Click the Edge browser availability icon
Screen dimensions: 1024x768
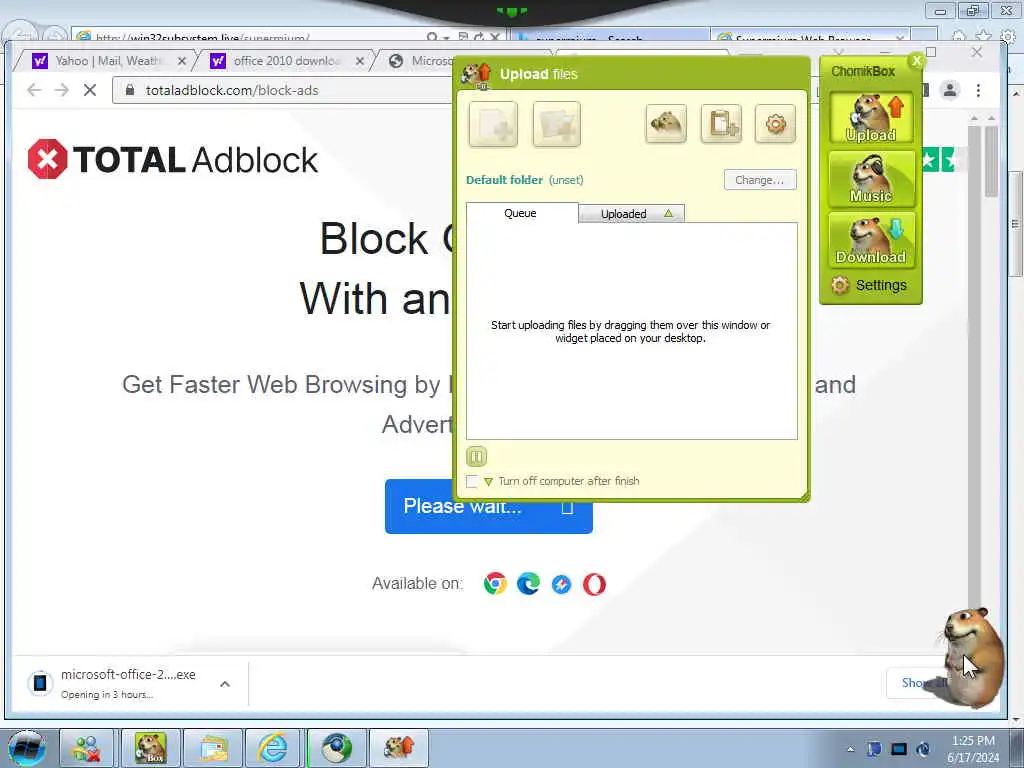pyautogui.click(x=528, y=583)
